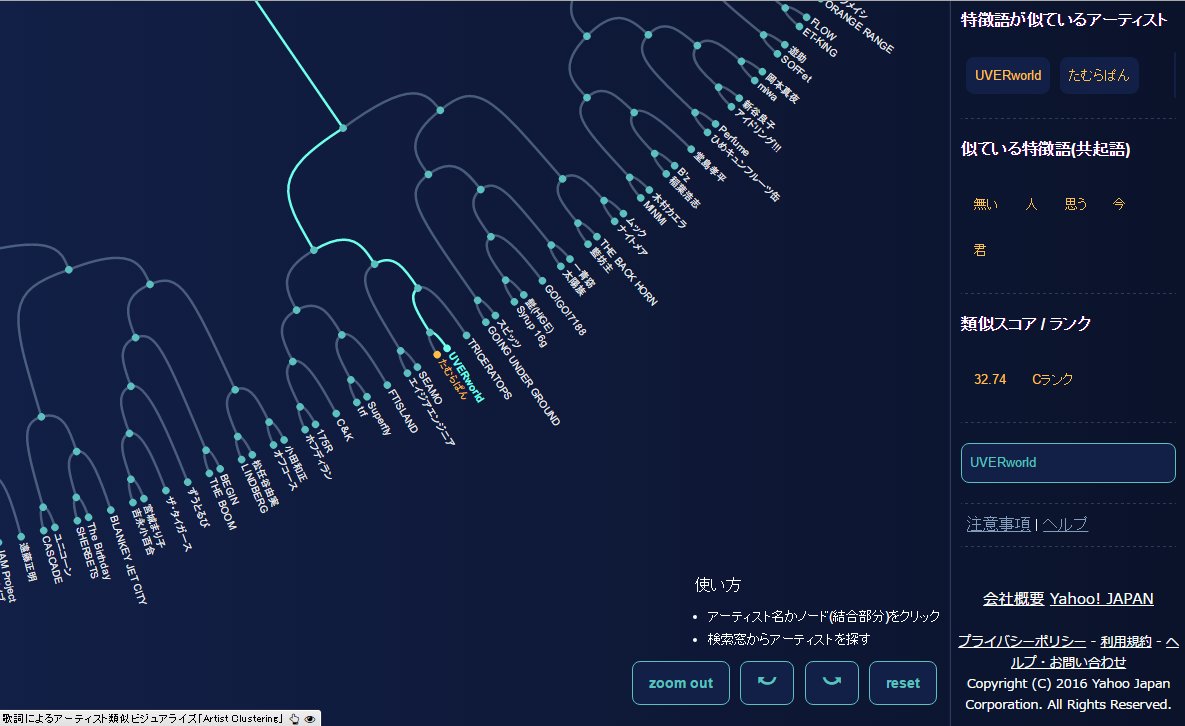
Task: Select the GOING UNDER GROUND artist label
Action: [x=523, y=374]
